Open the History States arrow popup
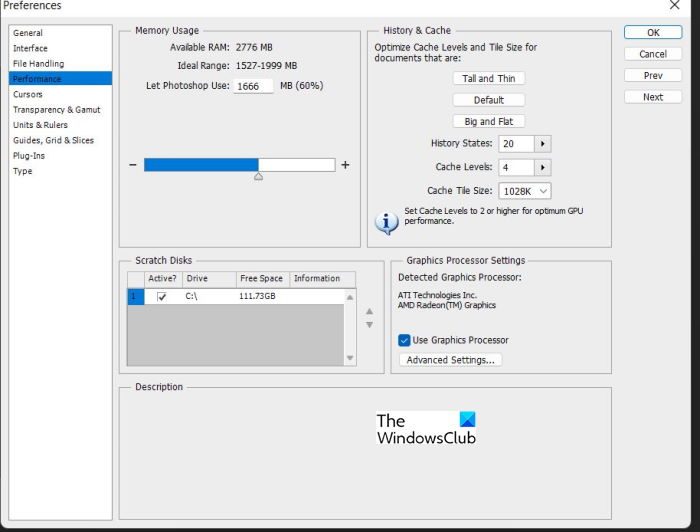 (542, 144)
